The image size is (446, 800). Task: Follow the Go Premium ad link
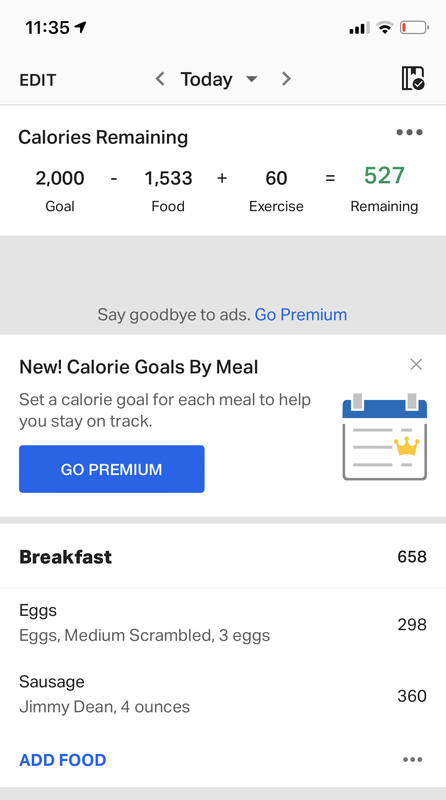pos(301,314)
